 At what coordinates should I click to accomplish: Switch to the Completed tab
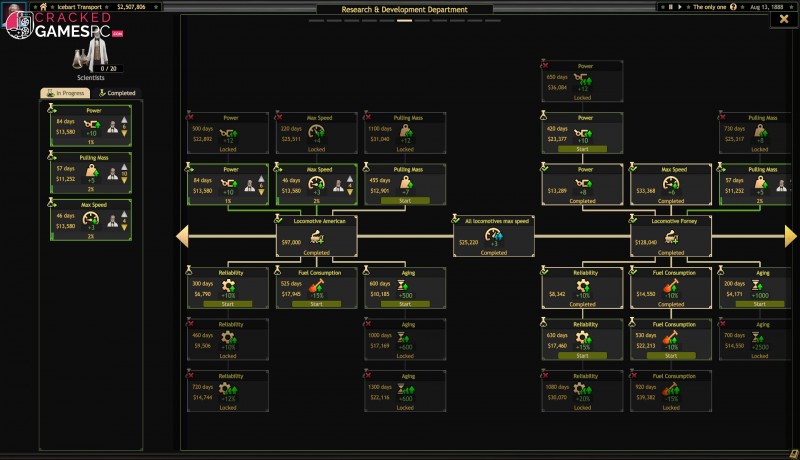pyautogui.click(x=116, y=93)
